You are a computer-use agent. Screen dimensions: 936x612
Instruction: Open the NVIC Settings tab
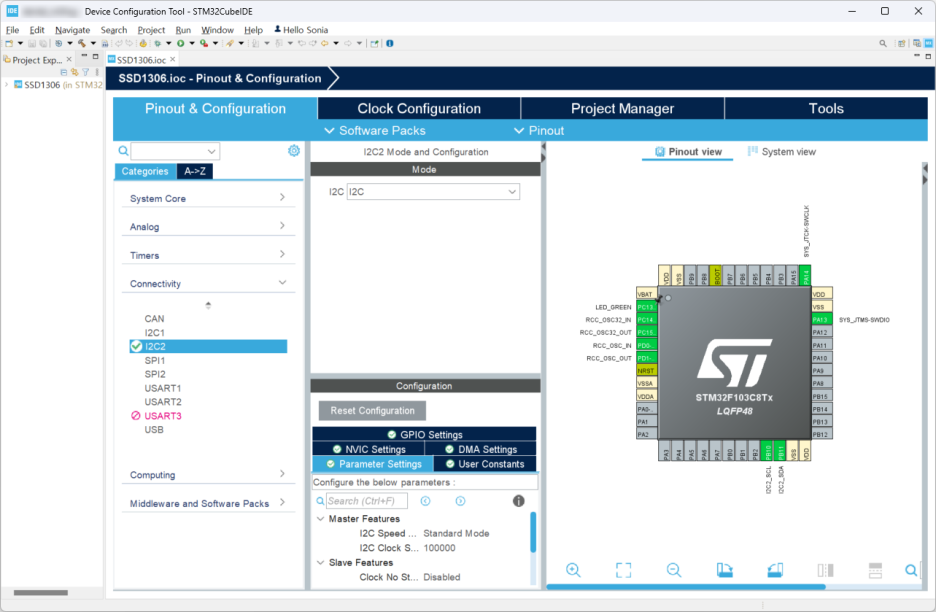(368, 449)
